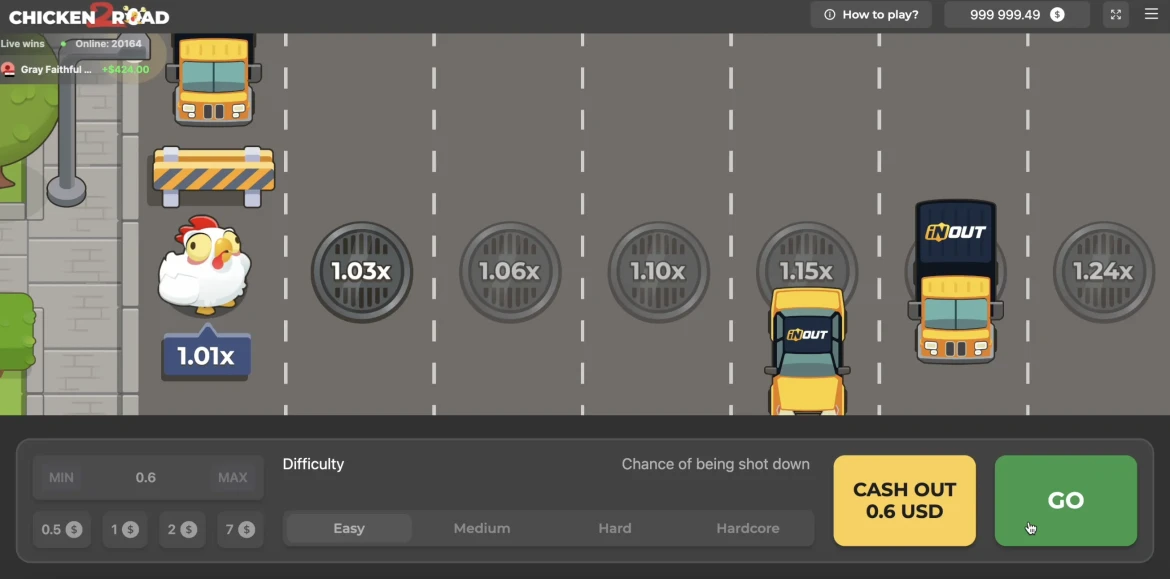Image resolution: width=1170 pixels, height=579 pixels.
Task: Click the +$424.00 win amount
Action: (x=125, y=69)
